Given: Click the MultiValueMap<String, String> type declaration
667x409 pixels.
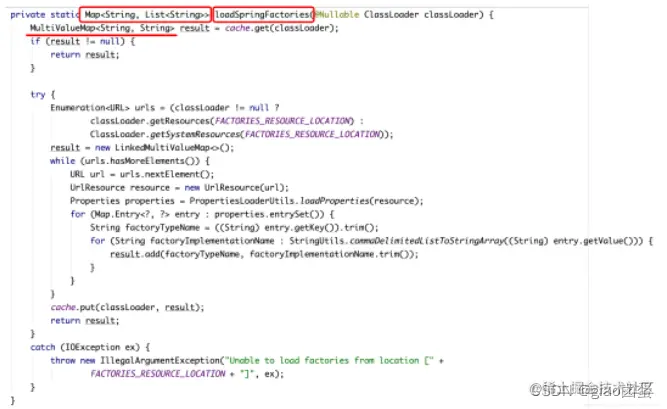Looking at the screenshot, I should click(x=102, y=28).
